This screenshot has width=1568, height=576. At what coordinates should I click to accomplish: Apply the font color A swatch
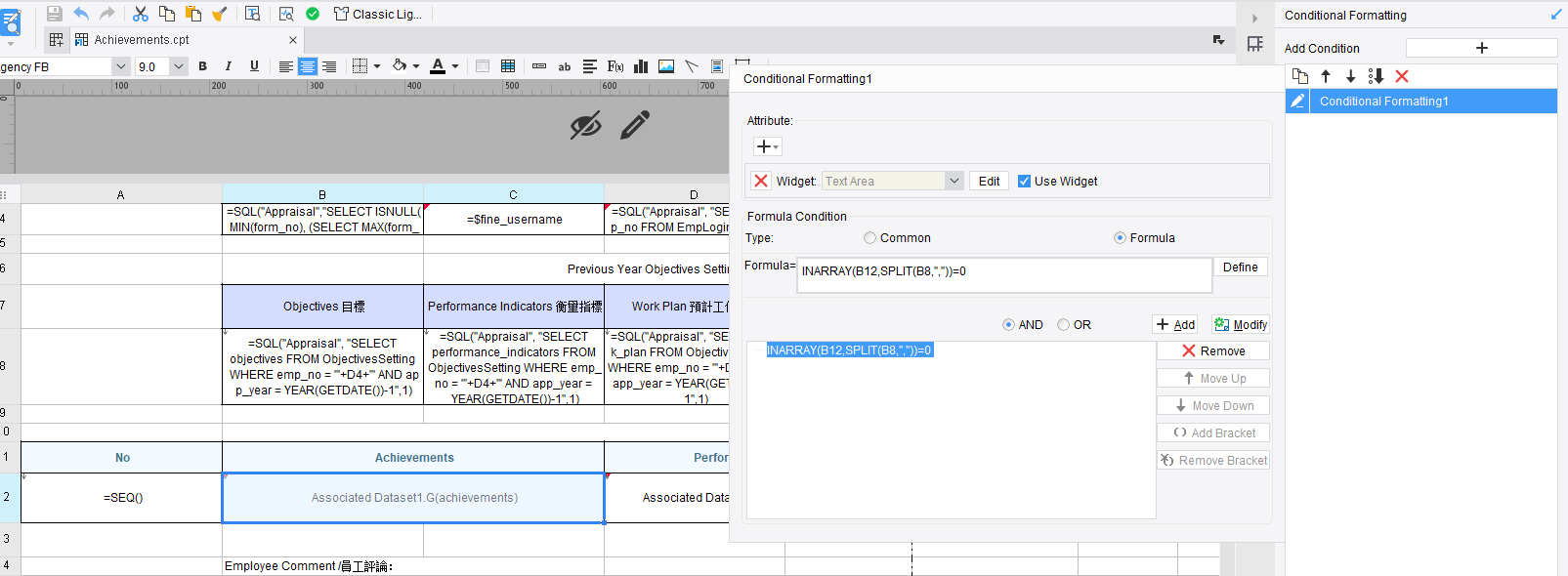point(438,66)
